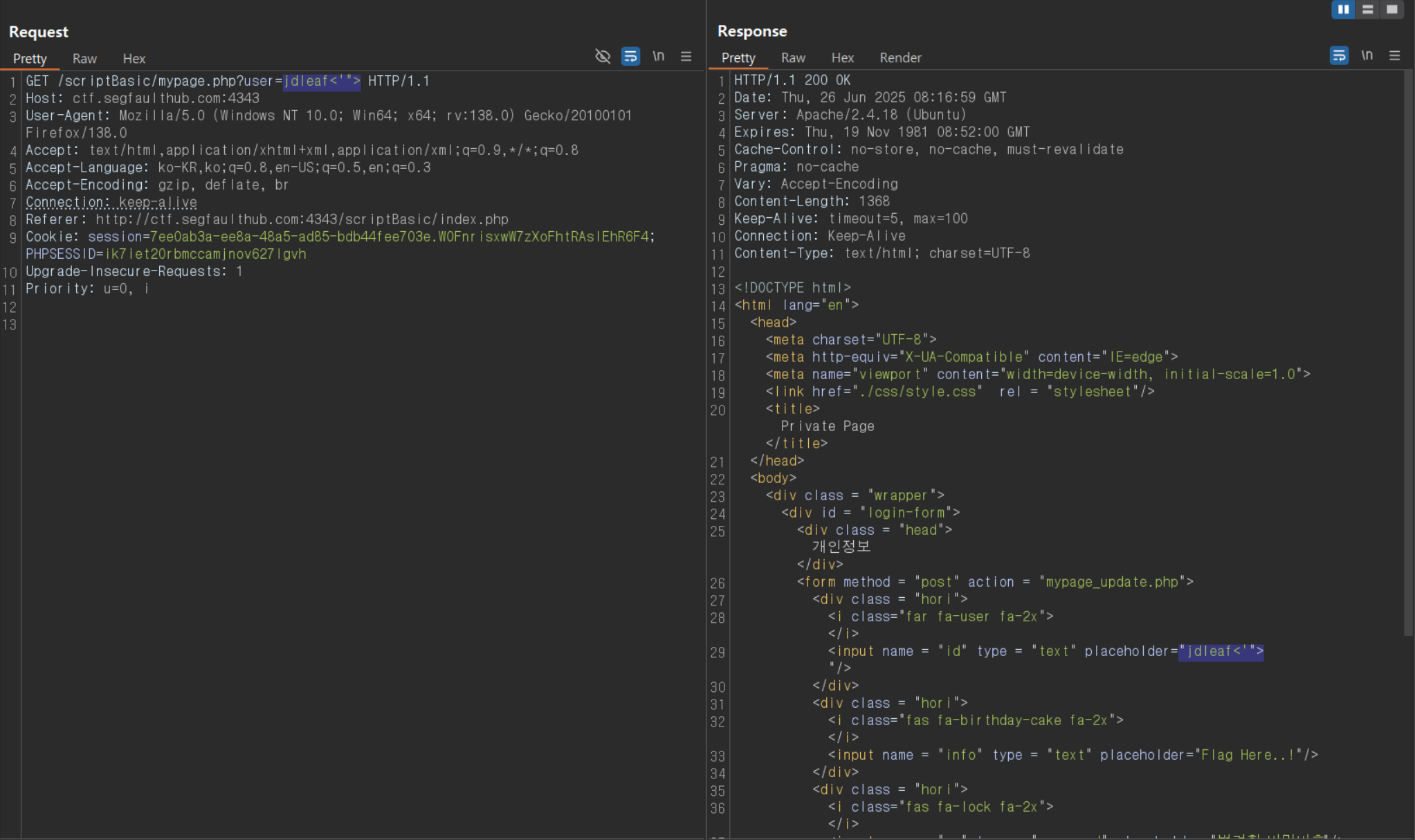Click the session cookie value
The height and width of the screenshot is (840, 1415).
[x=399, y=237]
